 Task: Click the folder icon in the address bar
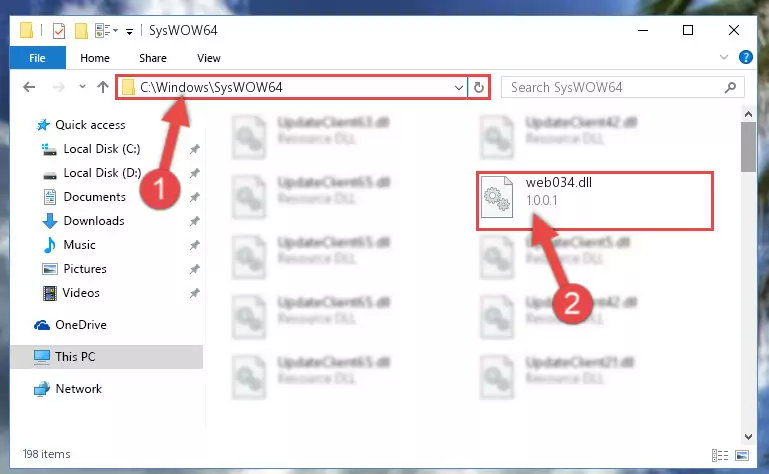[128, 88]
